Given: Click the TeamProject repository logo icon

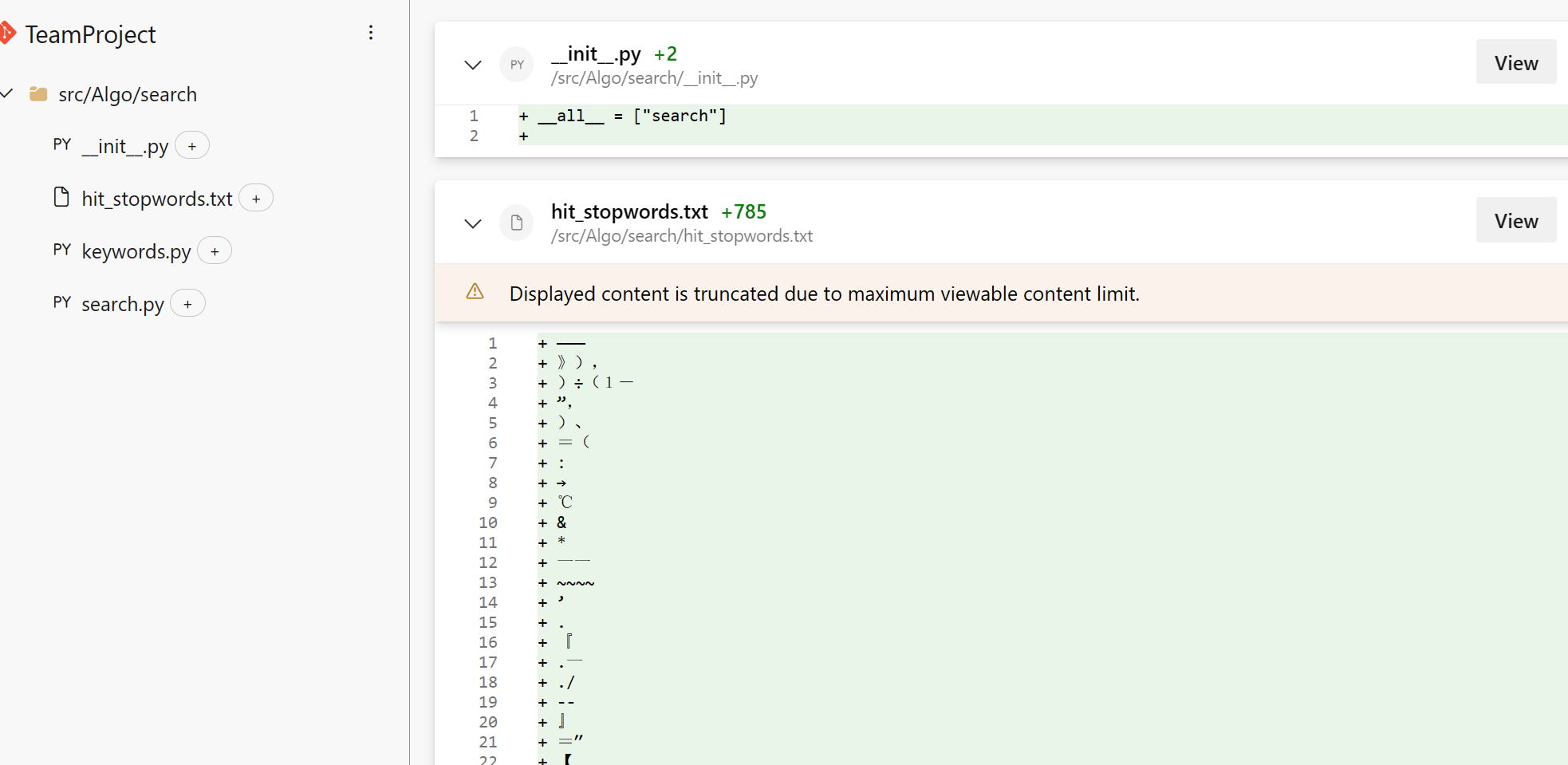Looking at the screenshot, I should pos(7,34).
